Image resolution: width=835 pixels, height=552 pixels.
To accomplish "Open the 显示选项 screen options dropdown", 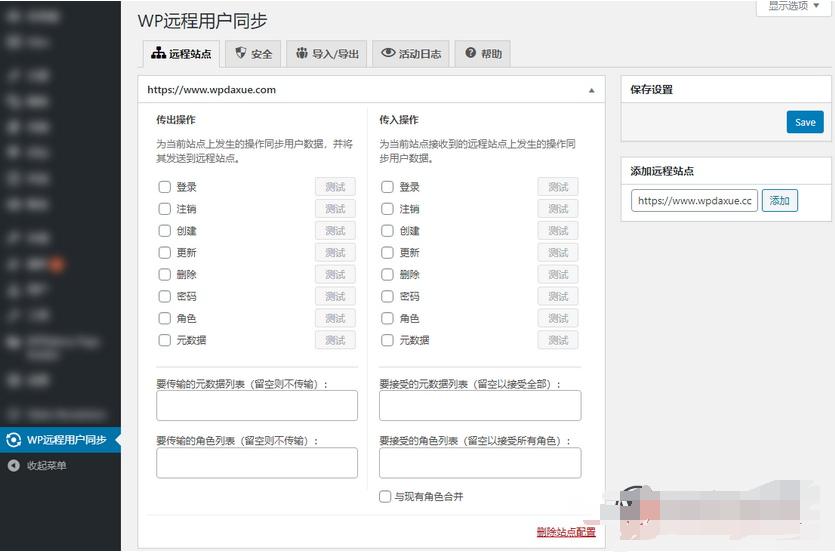I will click(793, 6).
